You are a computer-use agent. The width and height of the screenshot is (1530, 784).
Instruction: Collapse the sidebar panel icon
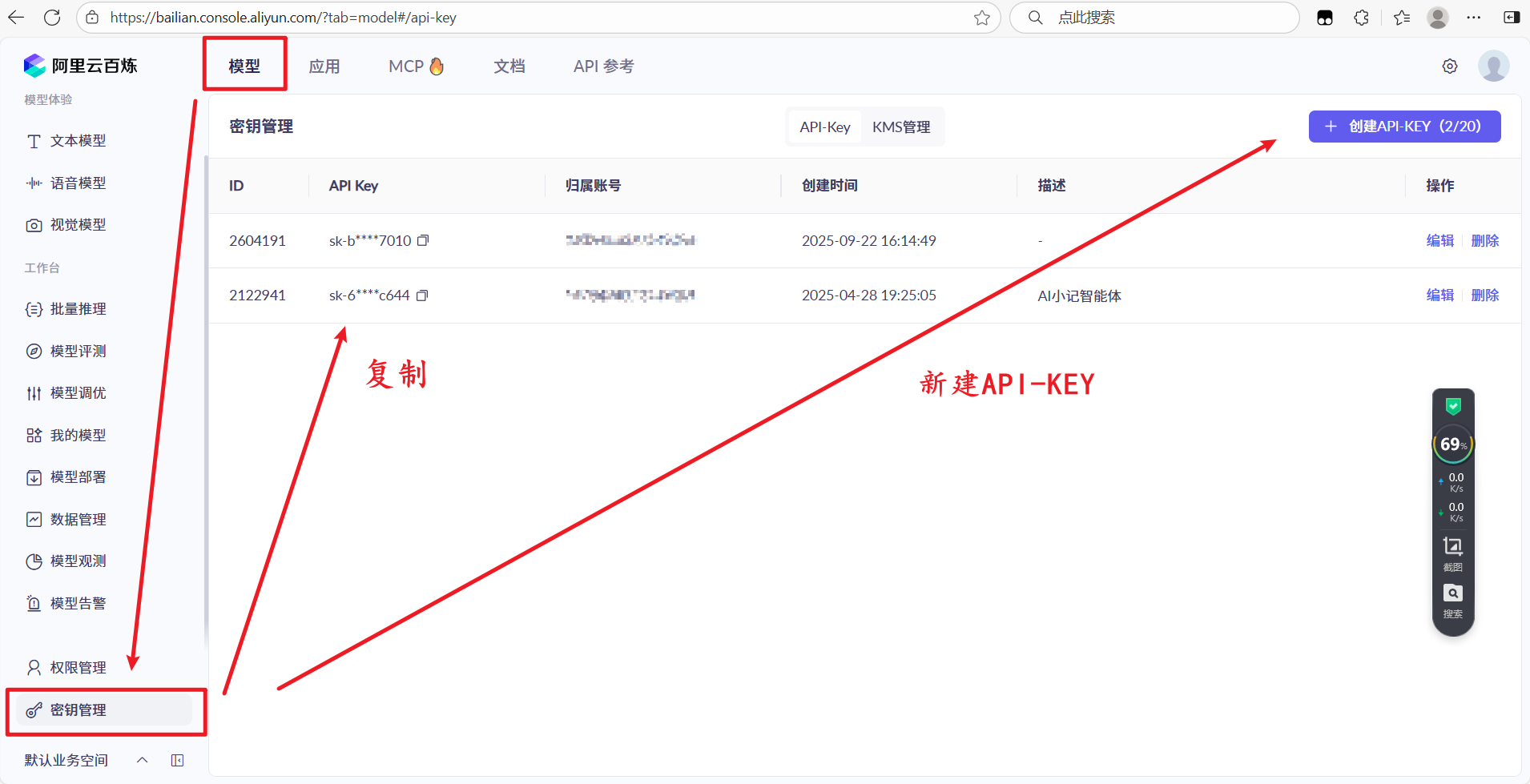tap(178, 760)
